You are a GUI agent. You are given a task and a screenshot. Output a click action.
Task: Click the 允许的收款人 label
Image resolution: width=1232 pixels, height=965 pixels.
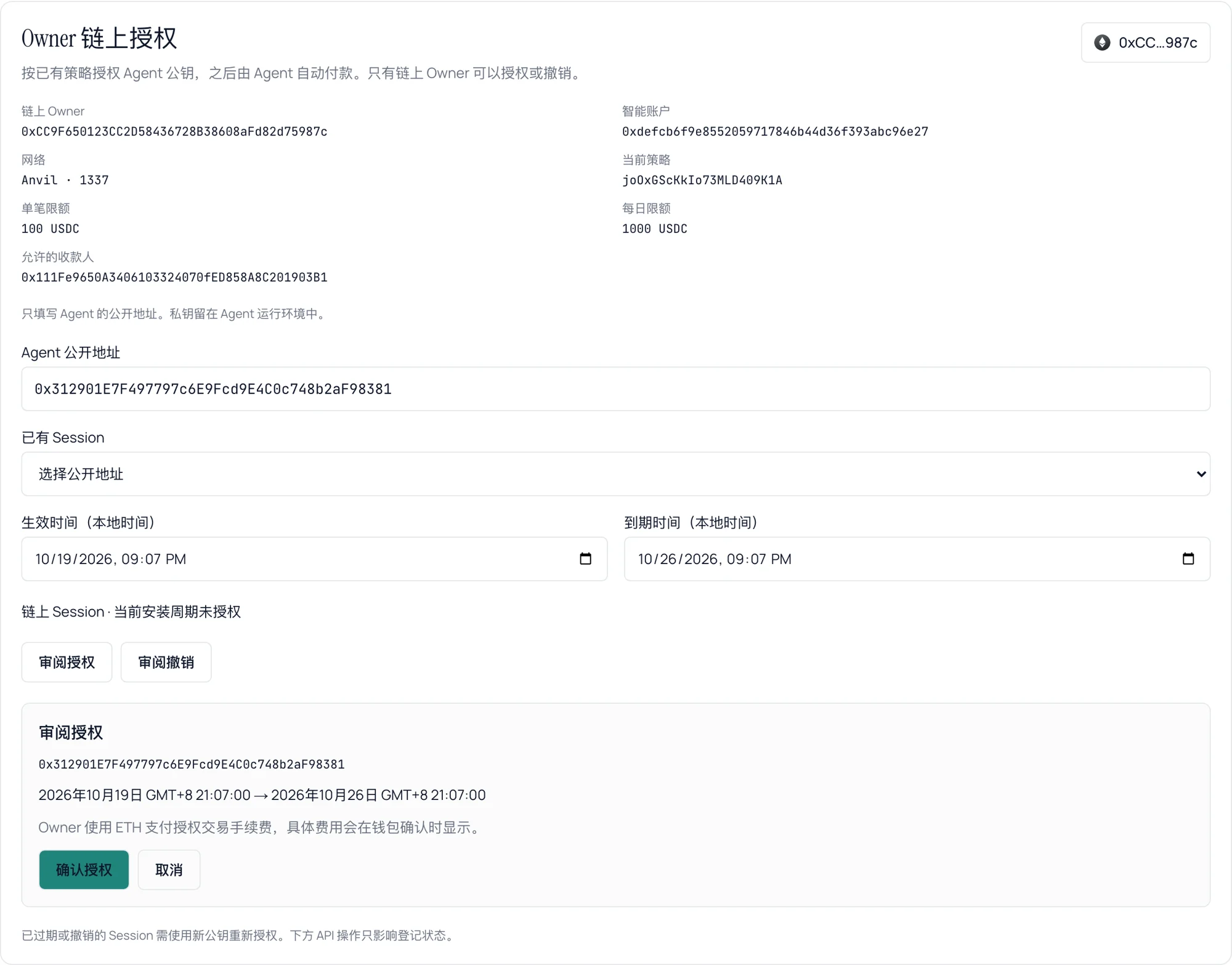58,257
